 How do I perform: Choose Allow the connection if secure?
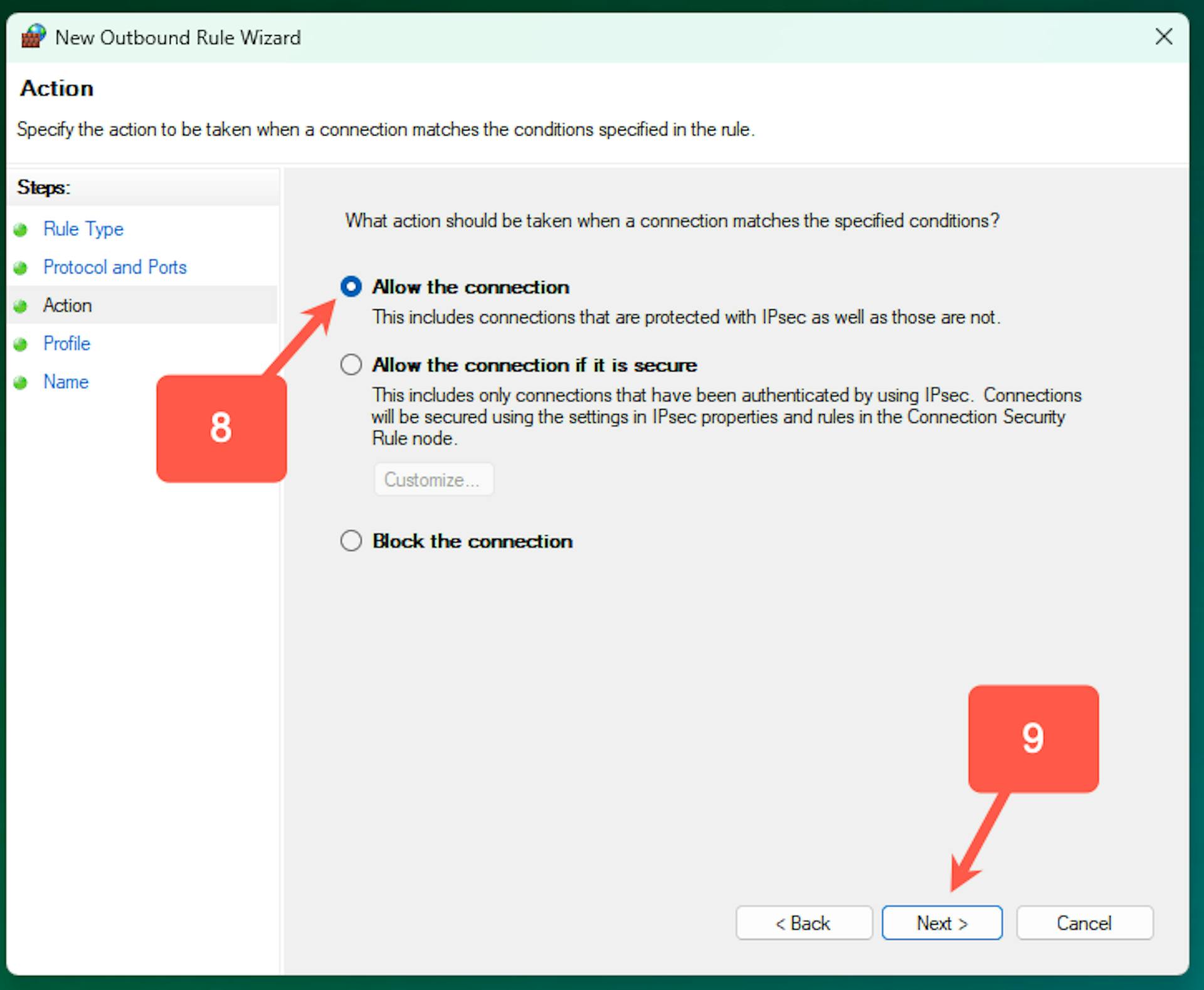click(351, 365)
